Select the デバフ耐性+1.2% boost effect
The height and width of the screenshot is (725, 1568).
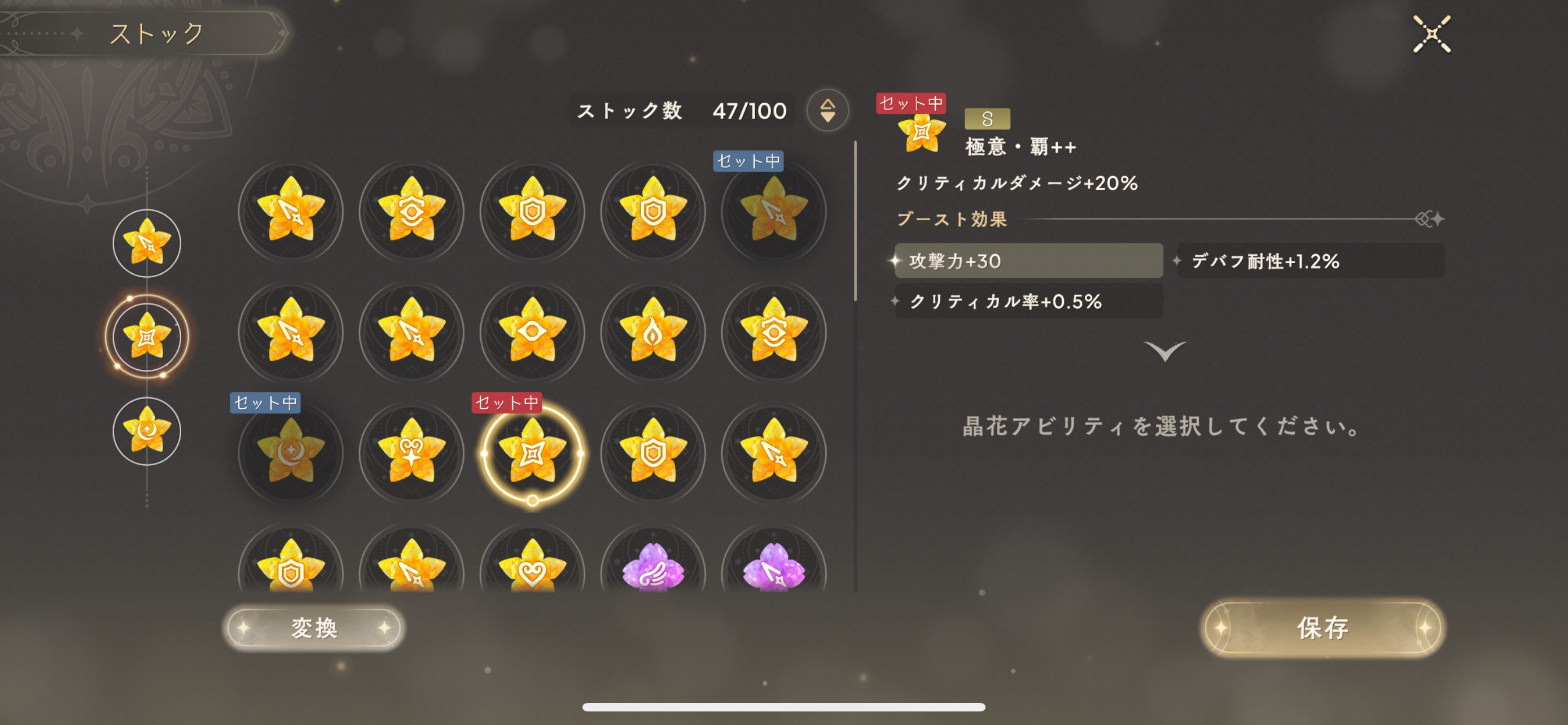coord(1310,261)
